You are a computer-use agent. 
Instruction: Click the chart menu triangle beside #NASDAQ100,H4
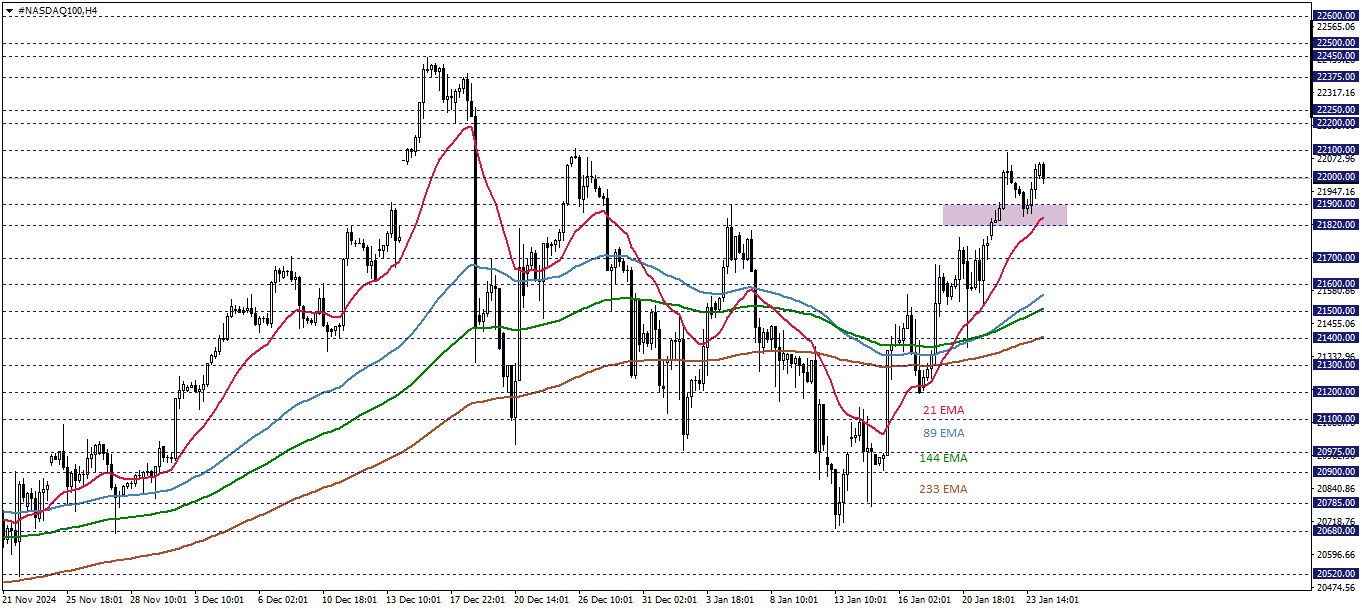[9, 9]
